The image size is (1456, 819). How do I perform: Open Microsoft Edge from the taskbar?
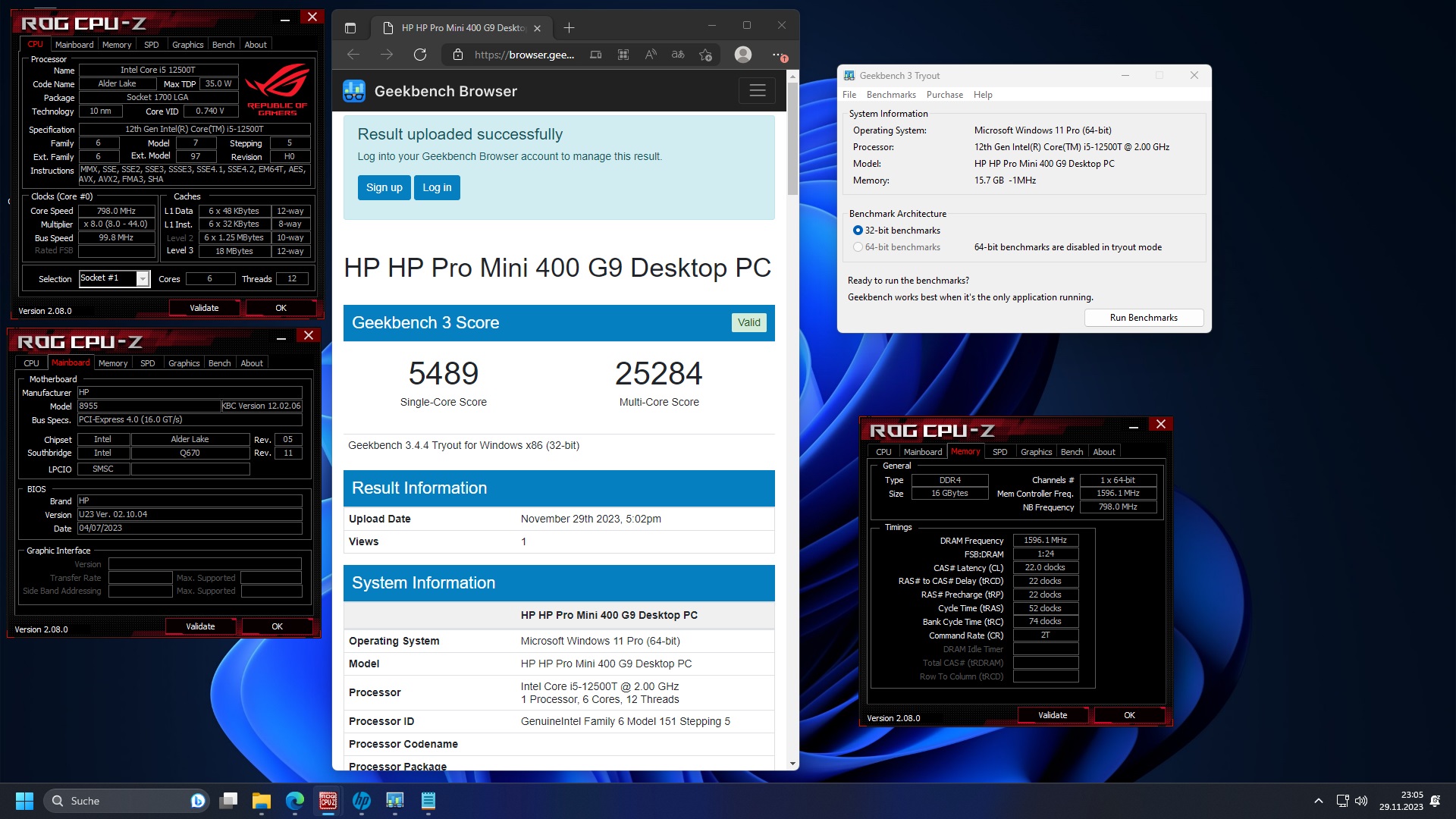[295, 801]
